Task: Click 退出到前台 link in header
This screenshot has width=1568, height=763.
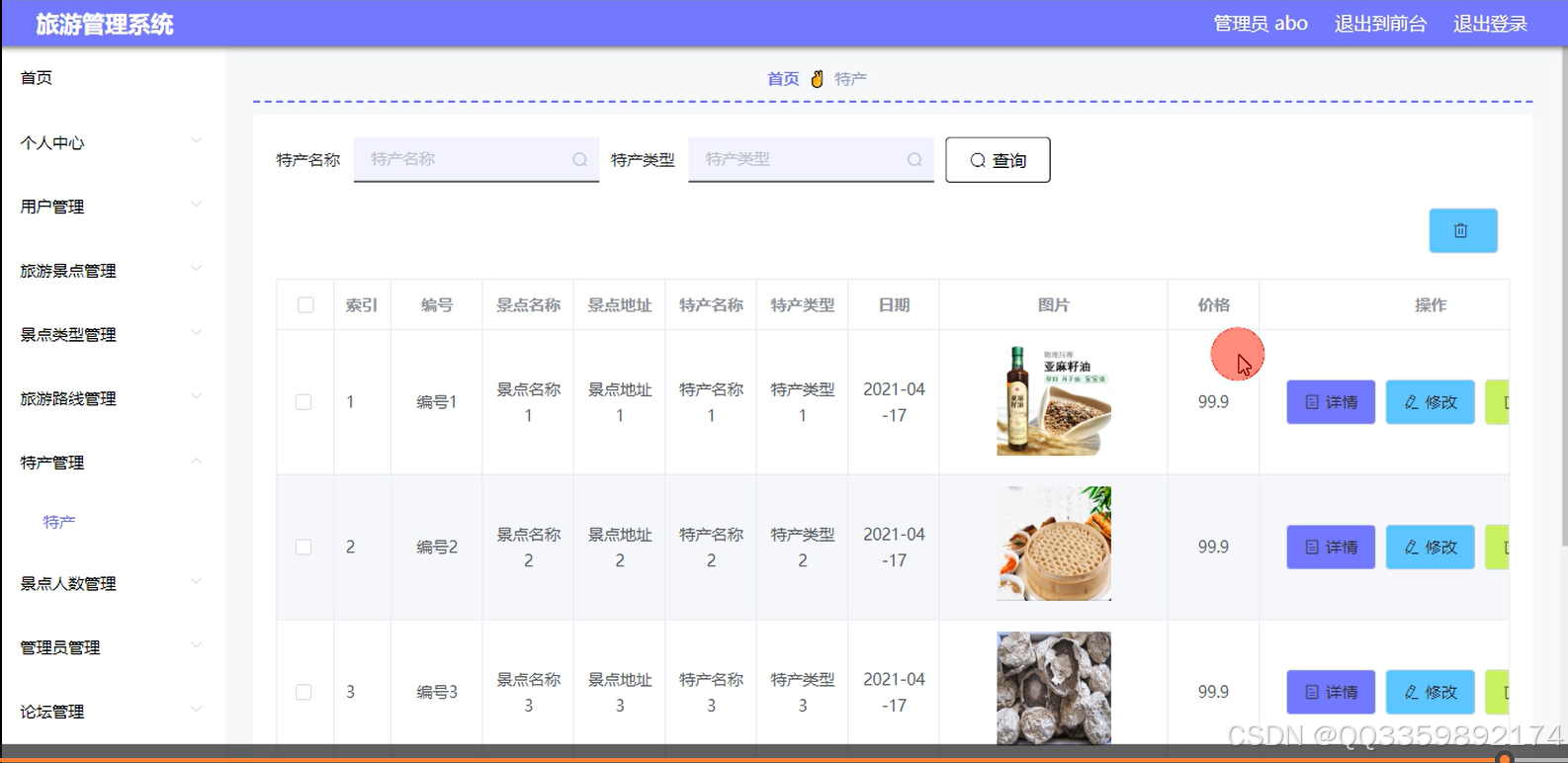Action: pyautogui.click(x=1380, y=24)
